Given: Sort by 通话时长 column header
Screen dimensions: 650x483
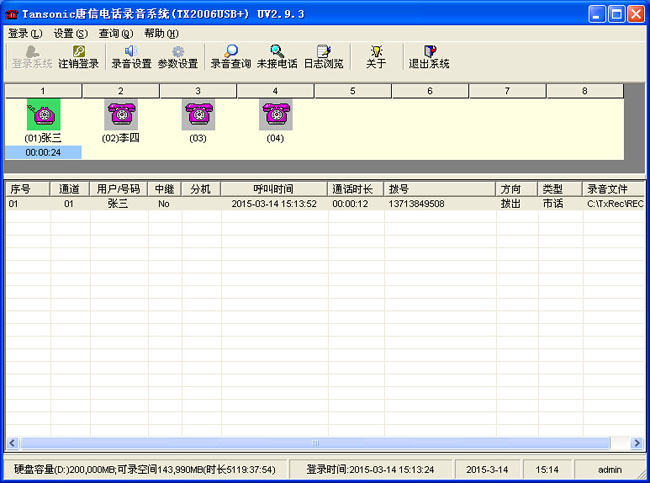Looking at the screenshot, I should 355,188.
